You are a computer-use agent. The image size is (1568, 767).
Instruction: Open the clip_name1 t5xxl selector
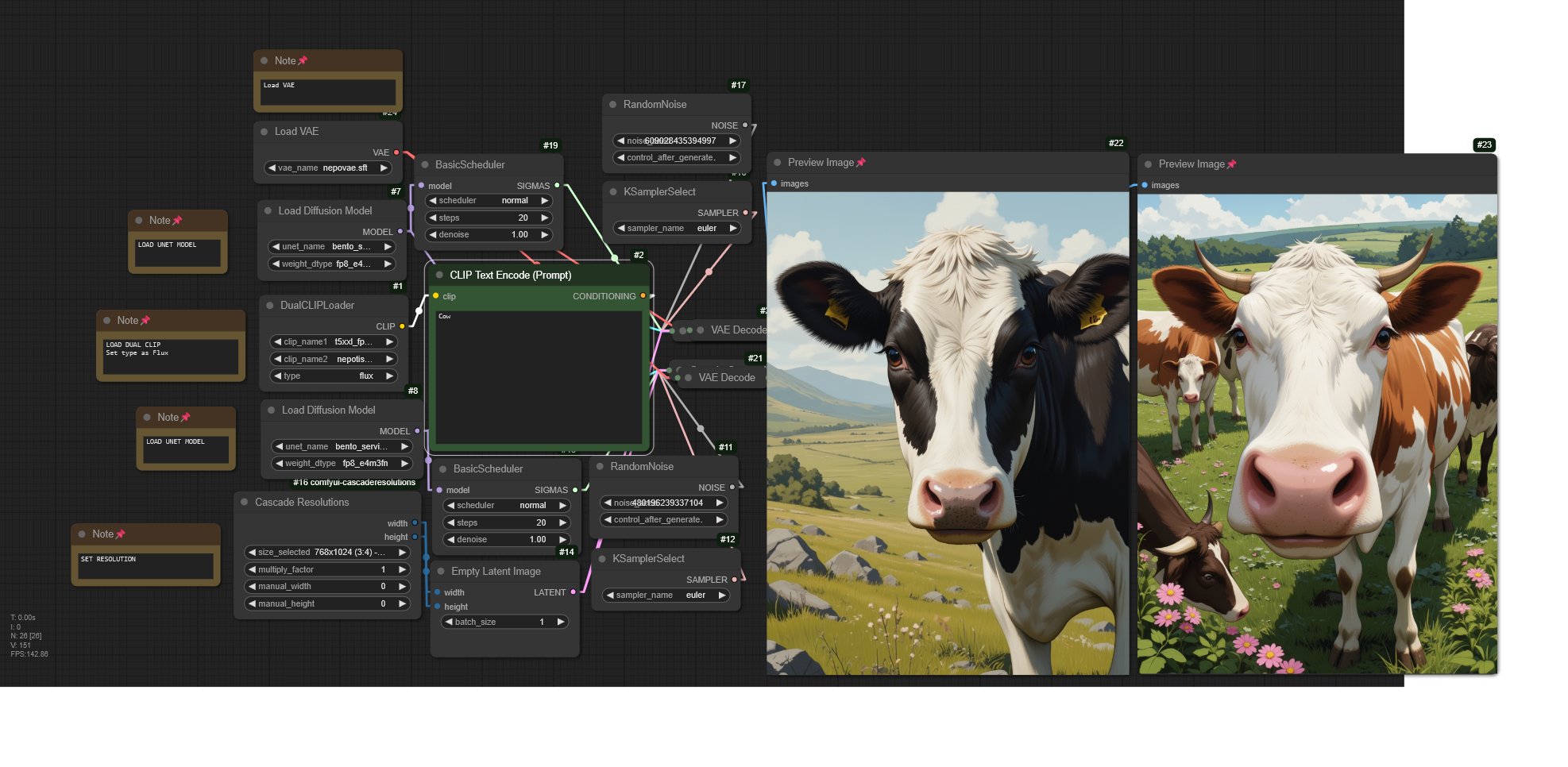tap(334, 341)
